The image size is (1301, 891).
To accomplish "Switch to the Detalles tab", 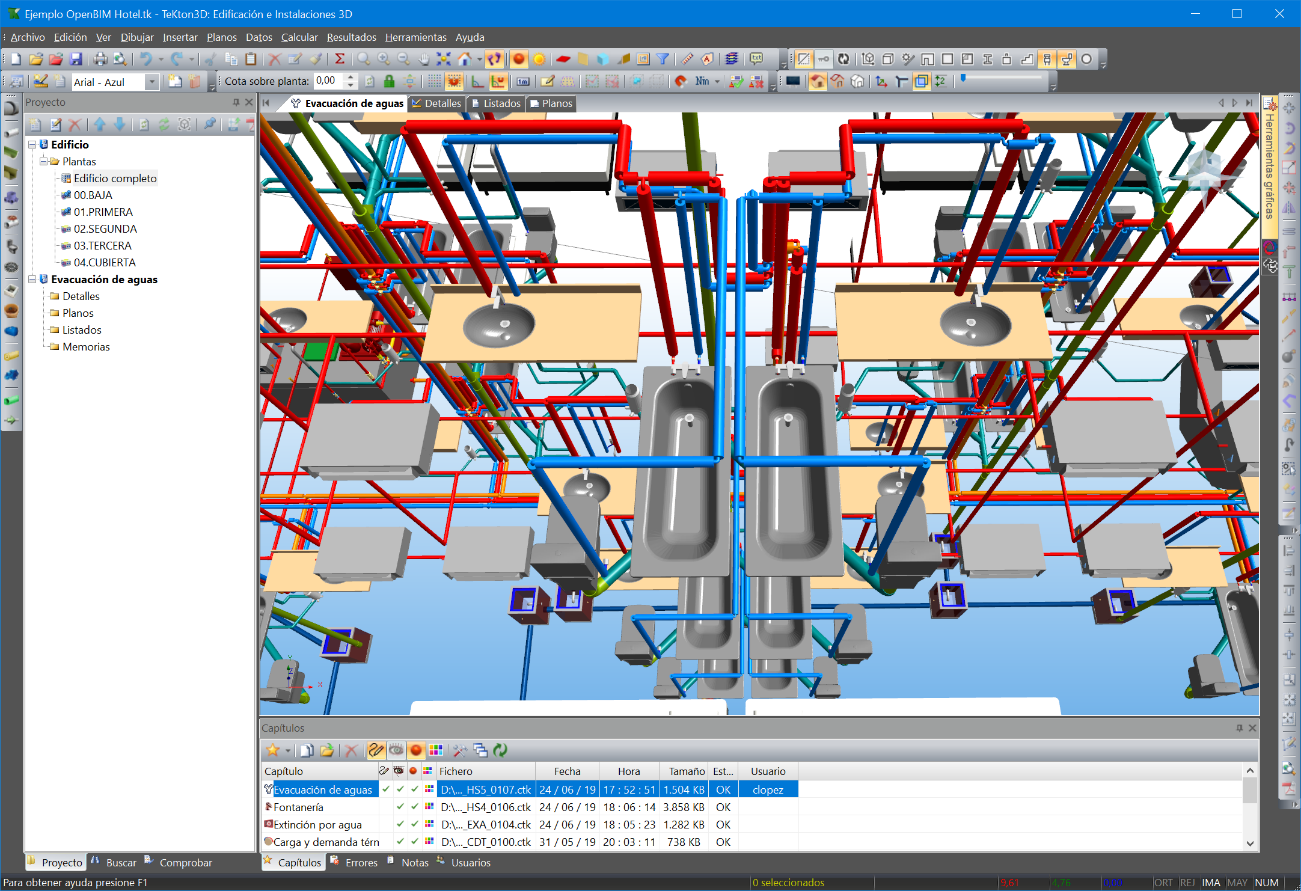I will 436,103.
